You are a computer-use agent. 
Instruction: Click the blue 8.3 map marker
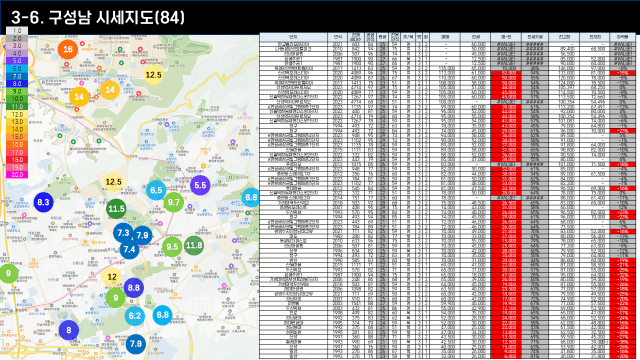pos(43,202)
